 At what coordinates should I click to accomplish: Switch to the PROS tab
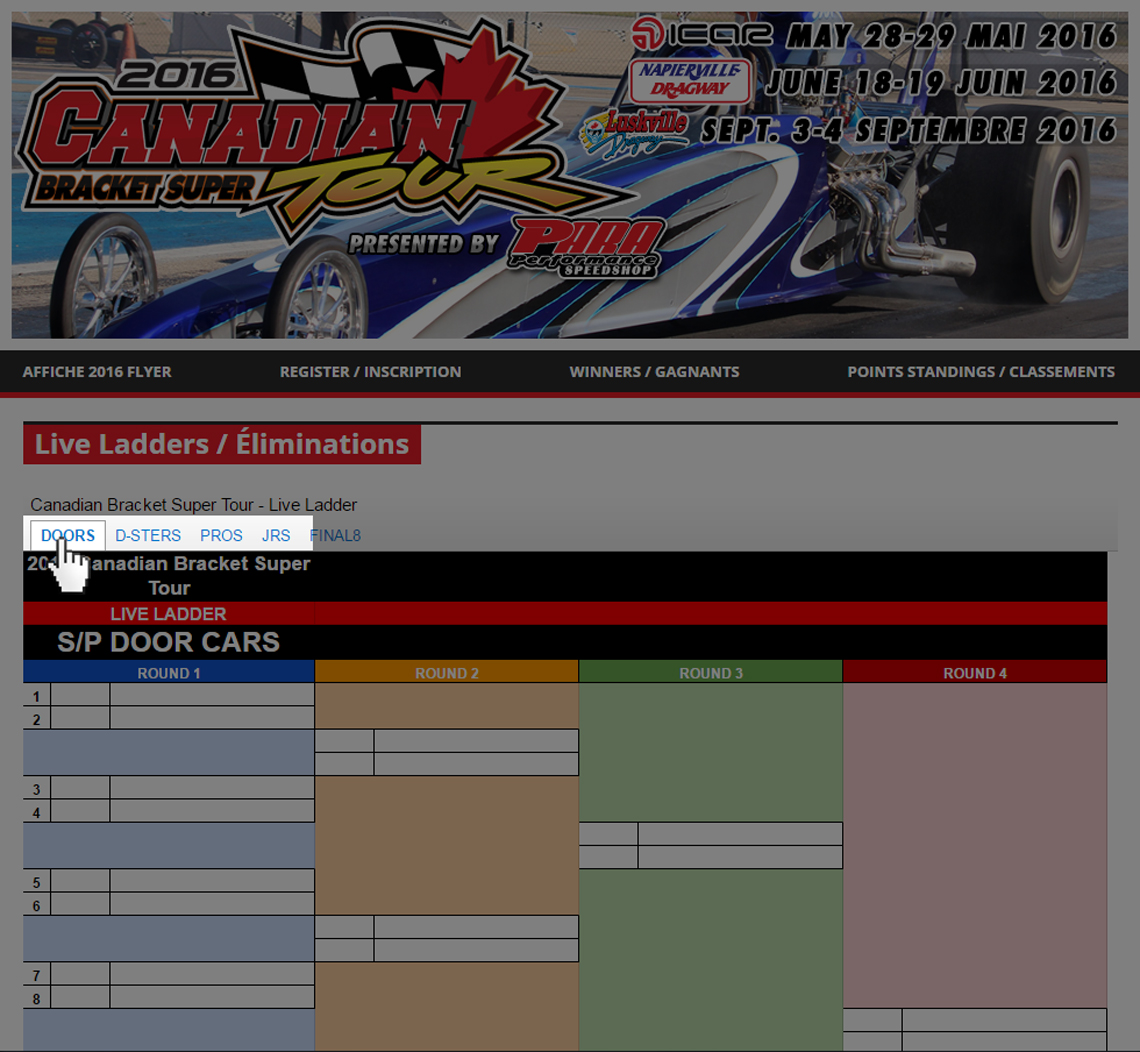pyautogui.click(x=221, y=536)
